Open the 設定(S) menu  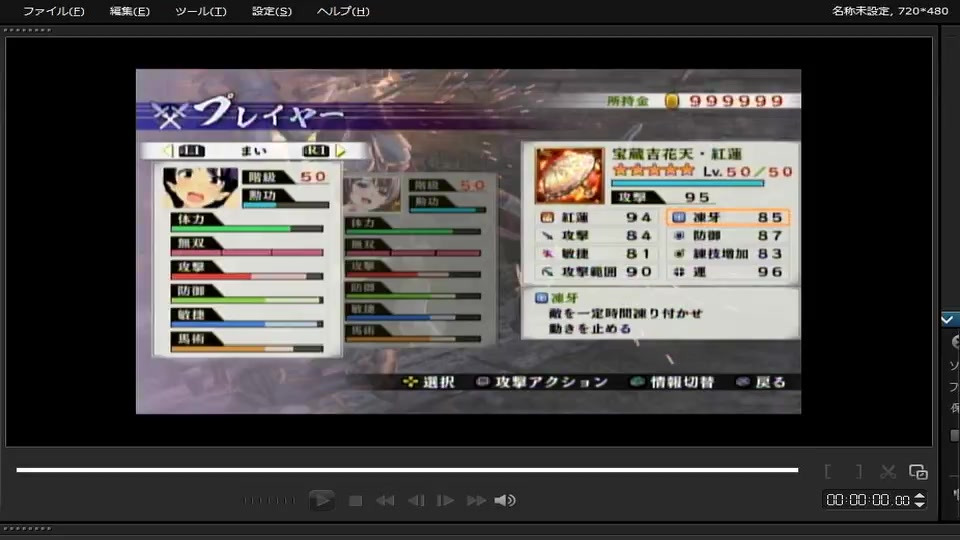point(272,11)
